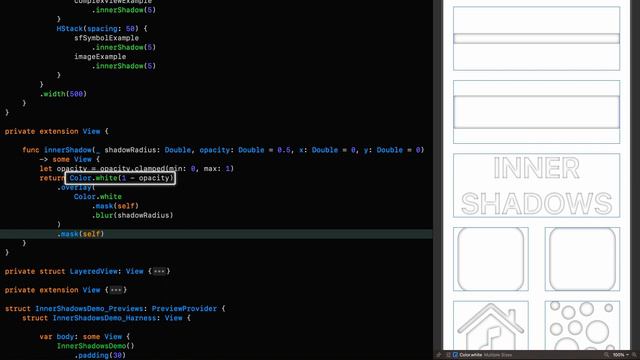Viewport: 640px width, 360px height.
Task: Click 'HStack(spacing: 50)' code line
Action: point(102,29)
